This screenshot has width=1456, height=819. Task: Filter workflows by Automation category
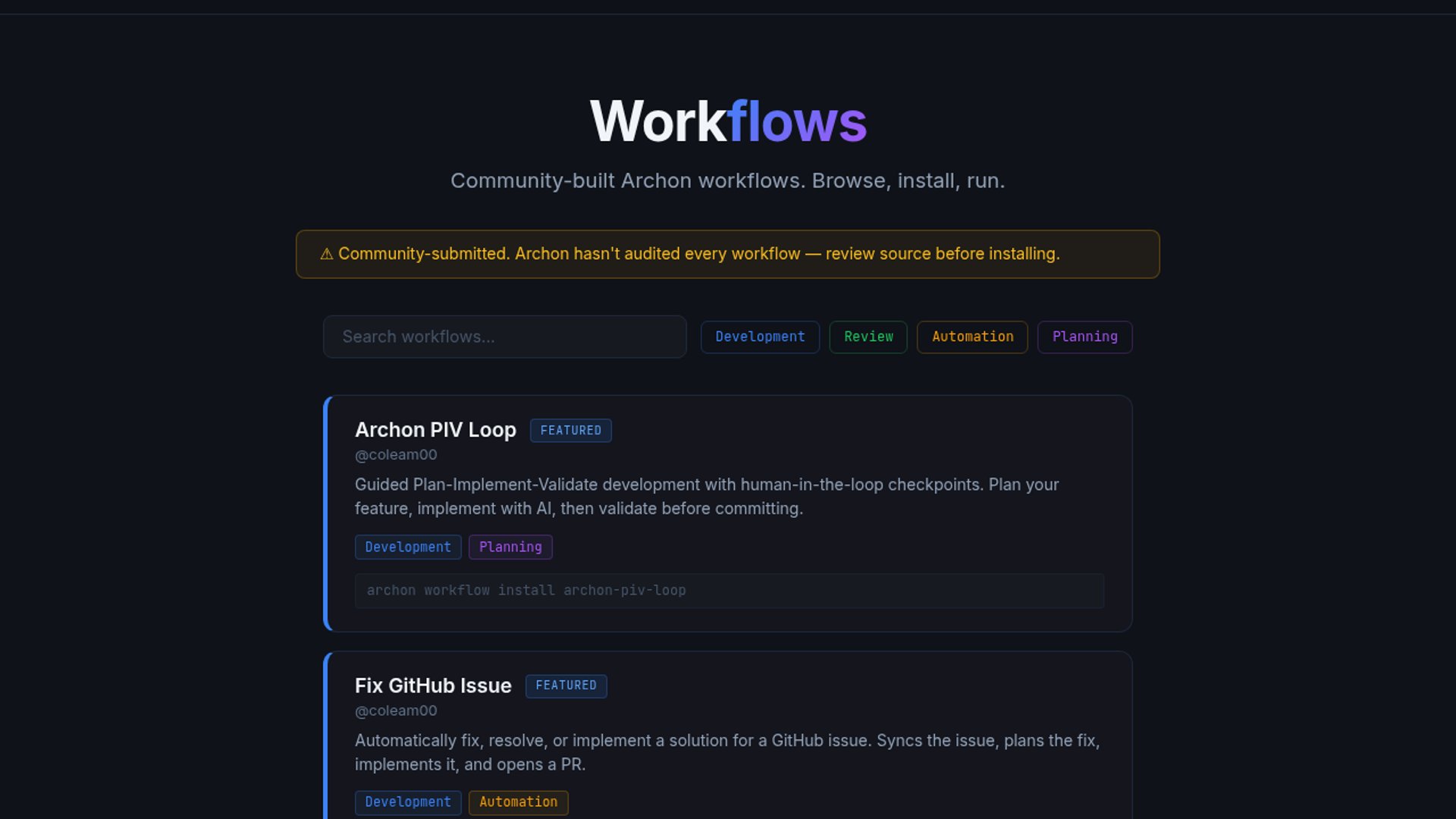[972, 337]
